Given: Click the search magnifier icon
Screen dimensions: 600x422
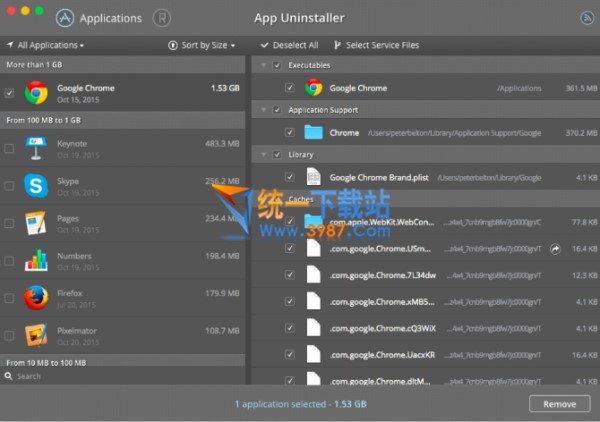Looking at the screenshot, I should tap(8, 376).
